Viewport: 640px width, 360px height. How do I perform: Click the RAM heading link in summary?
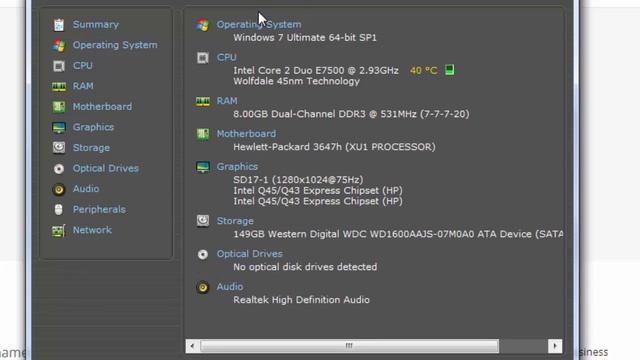click(x=227, y=101)
